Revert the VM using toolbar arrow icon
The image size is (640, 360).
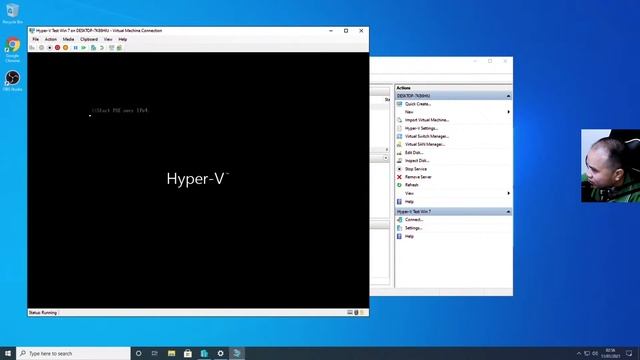coord(102,48)
